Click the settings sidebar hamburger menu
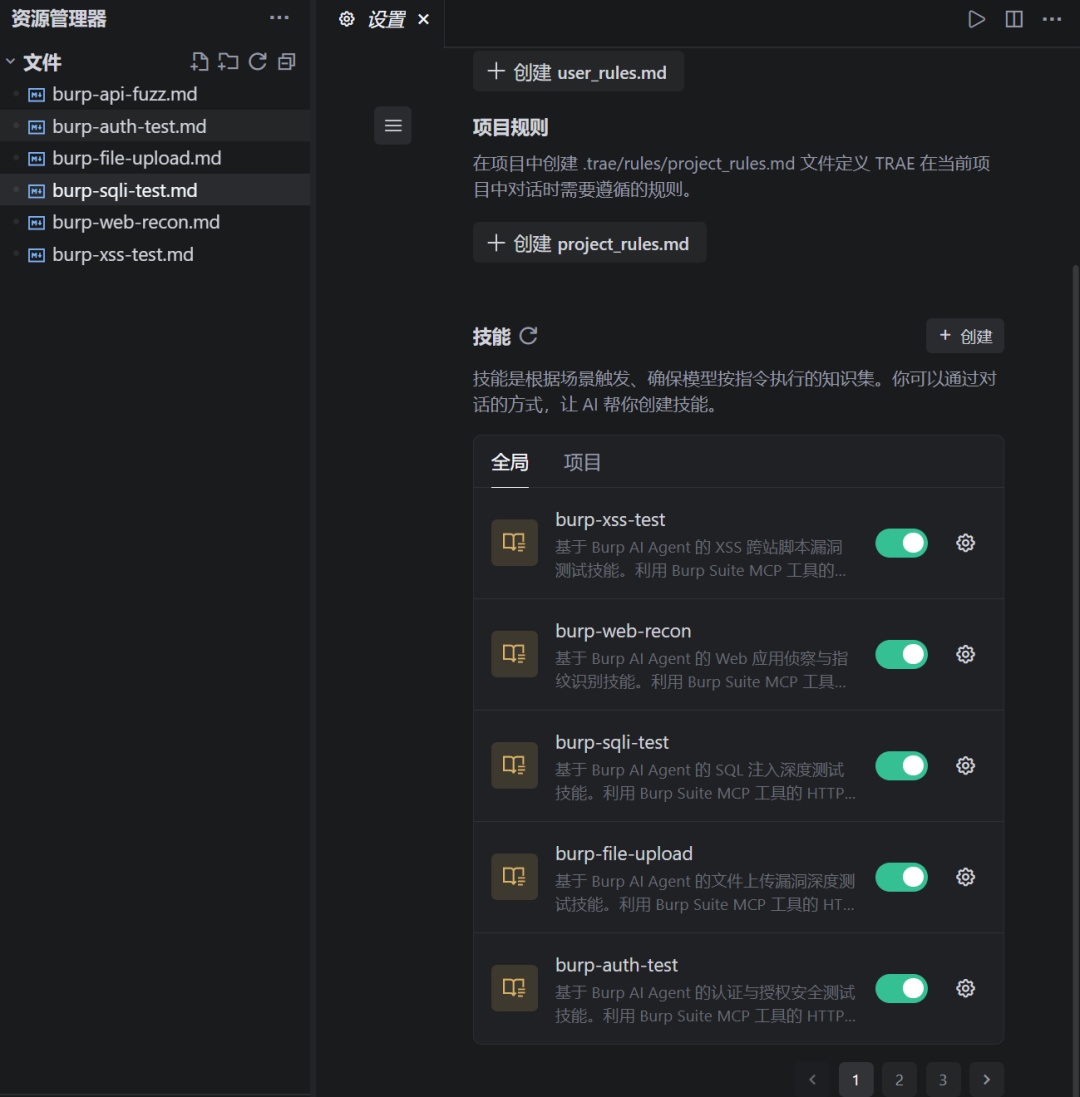This screenshot has height=1097, width=1080. point(393,125)
